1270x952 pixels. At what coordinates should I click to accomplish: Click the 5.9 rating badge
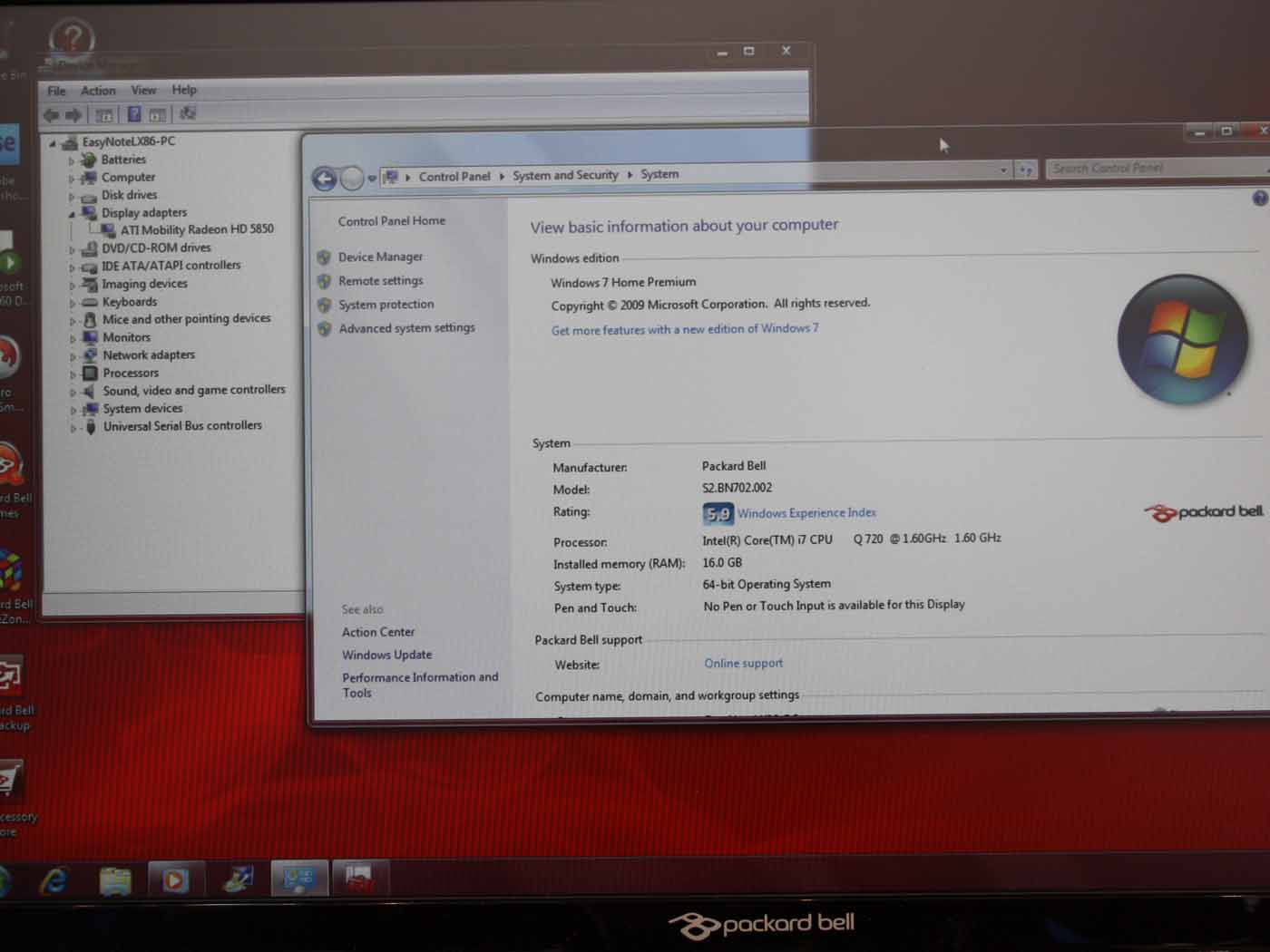[x=718, y=514]
